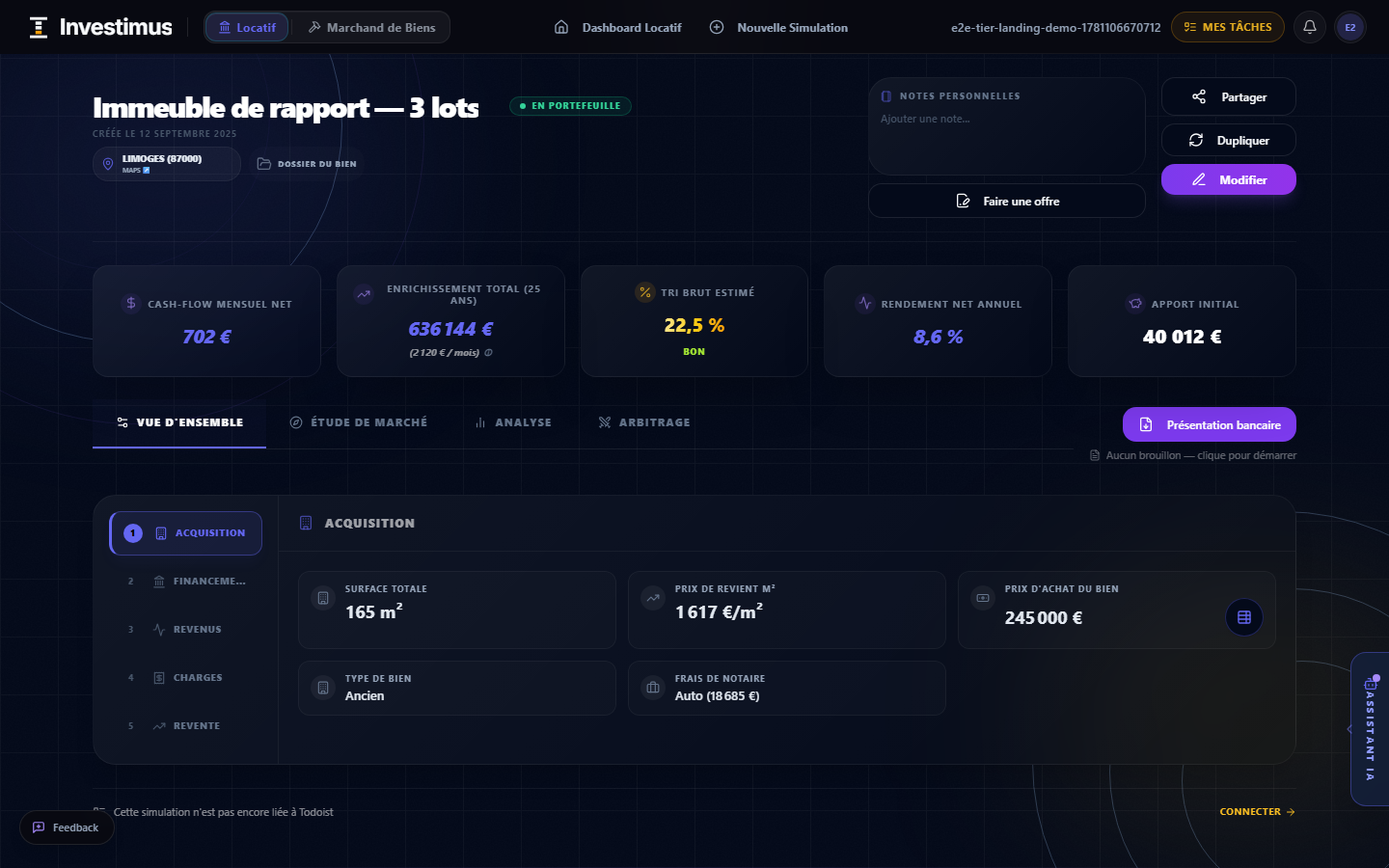The image size is (1389, 868).
Task: Click the notary fees value Auto (18 685 €)
Action: 718,696
